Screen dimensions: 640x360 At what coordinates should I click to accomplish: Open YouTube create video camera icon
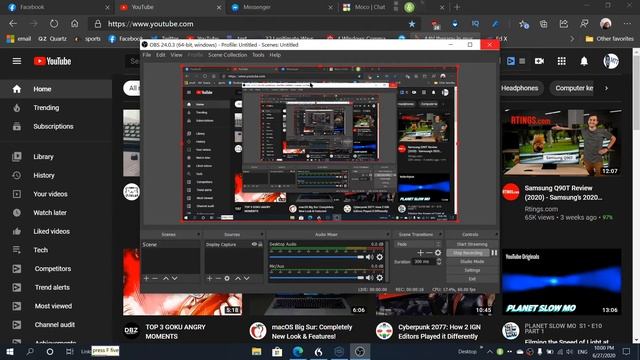[x=540, y=61]
